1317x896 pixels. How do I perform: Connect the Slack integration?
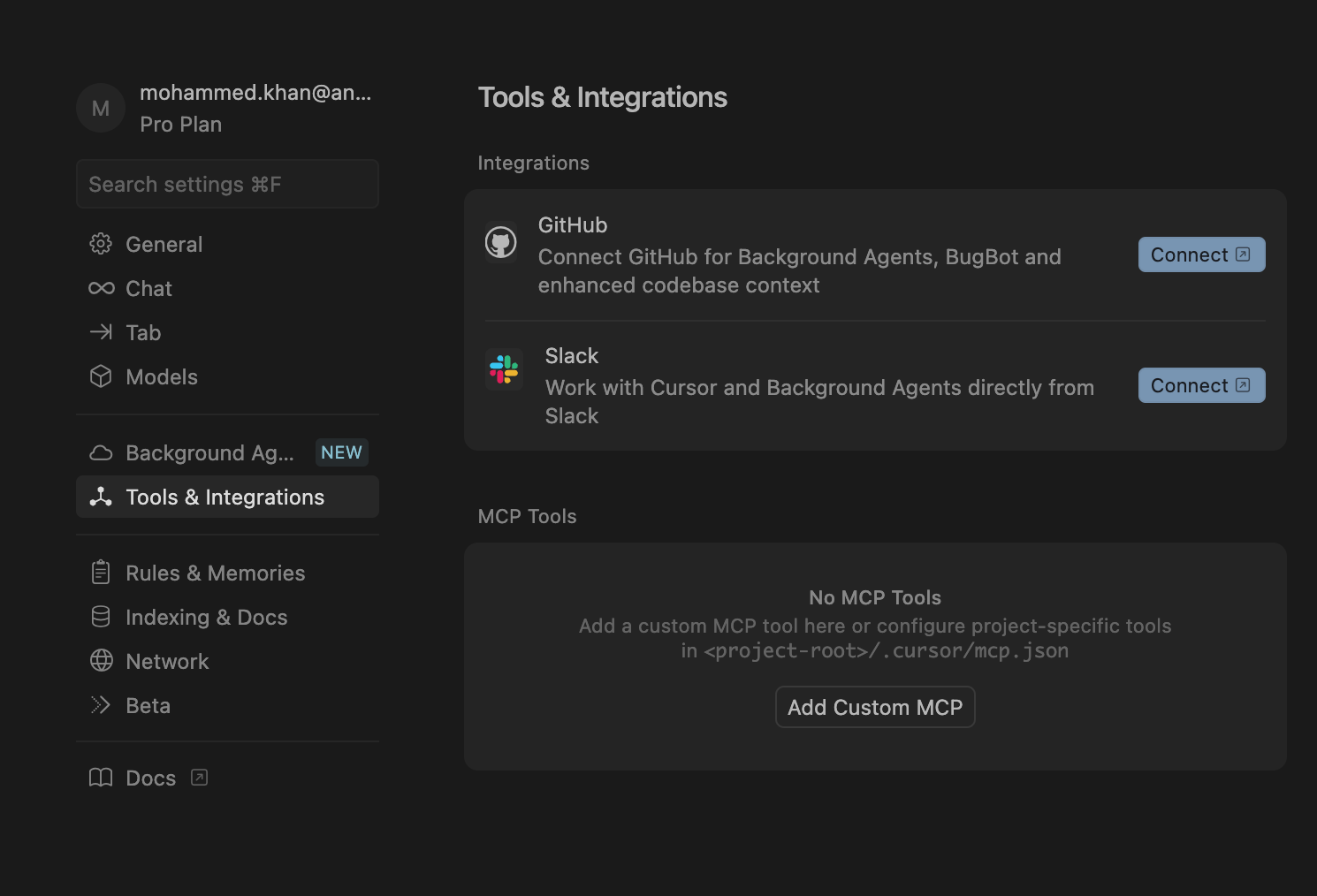point(1200,385)
